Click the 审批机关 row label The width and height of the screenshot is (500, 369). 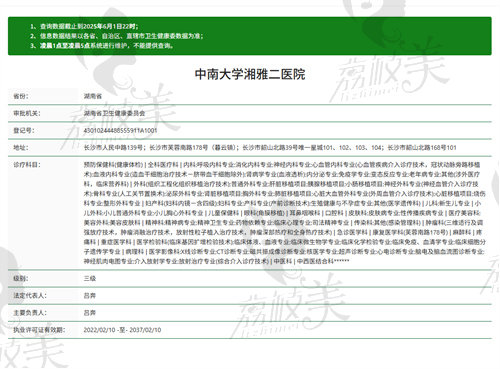tap(27, 113)
